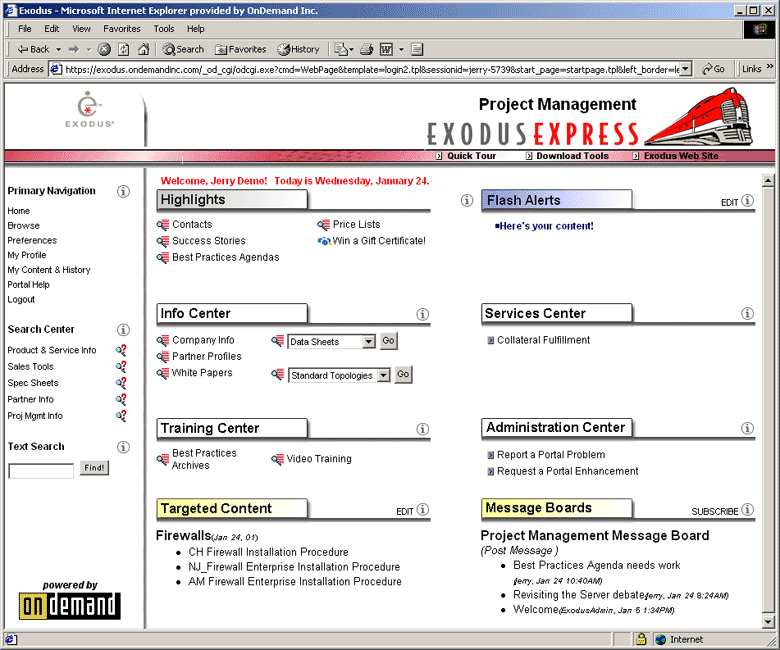This screenshot has width=780, height=650.
Task: Click the Go button next to Data Sheets
Action: pyautogui.click(x=389, y=341)
